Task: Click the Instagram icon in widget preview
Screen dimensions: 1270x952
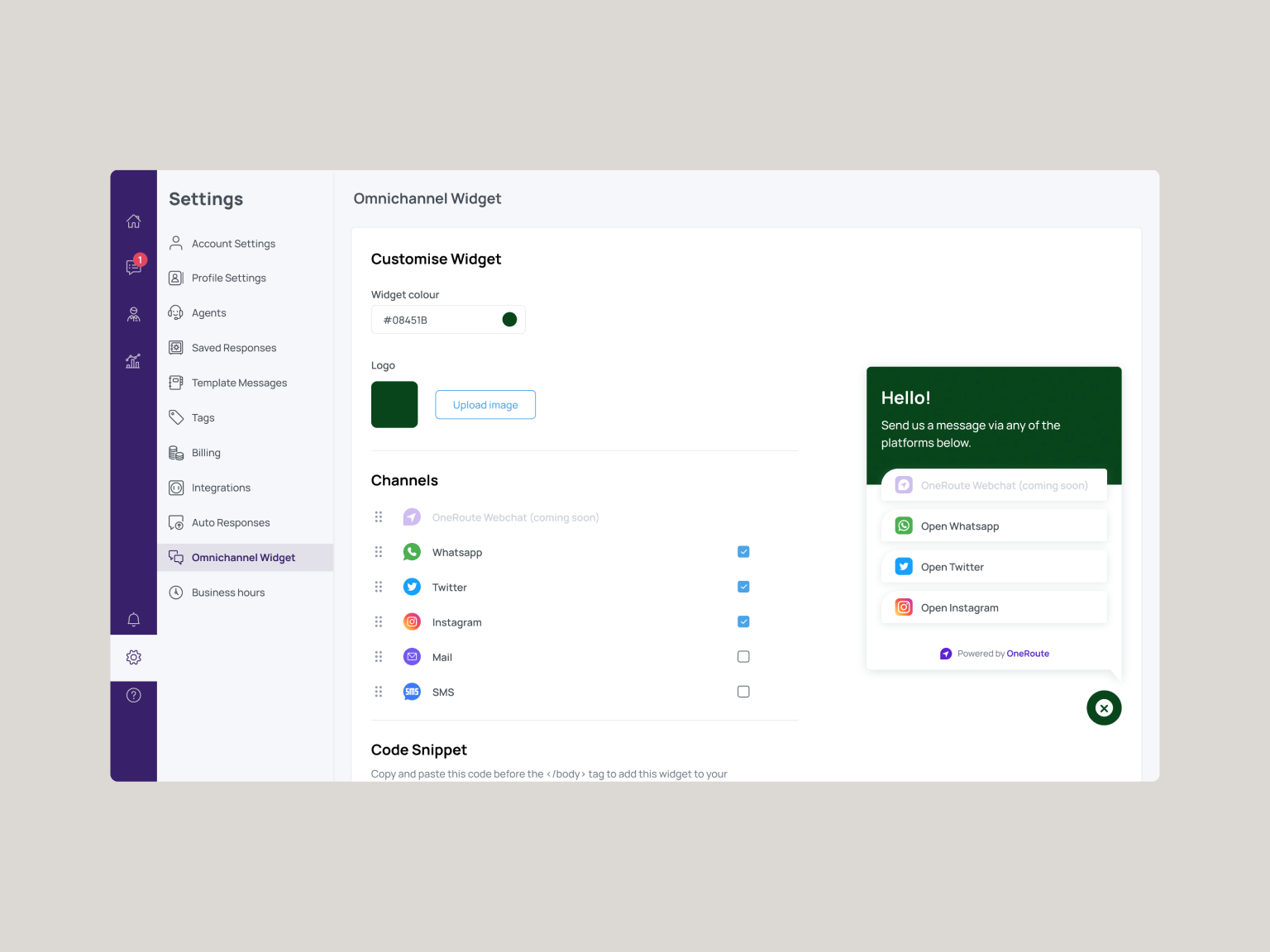Action: coord(904,607)
